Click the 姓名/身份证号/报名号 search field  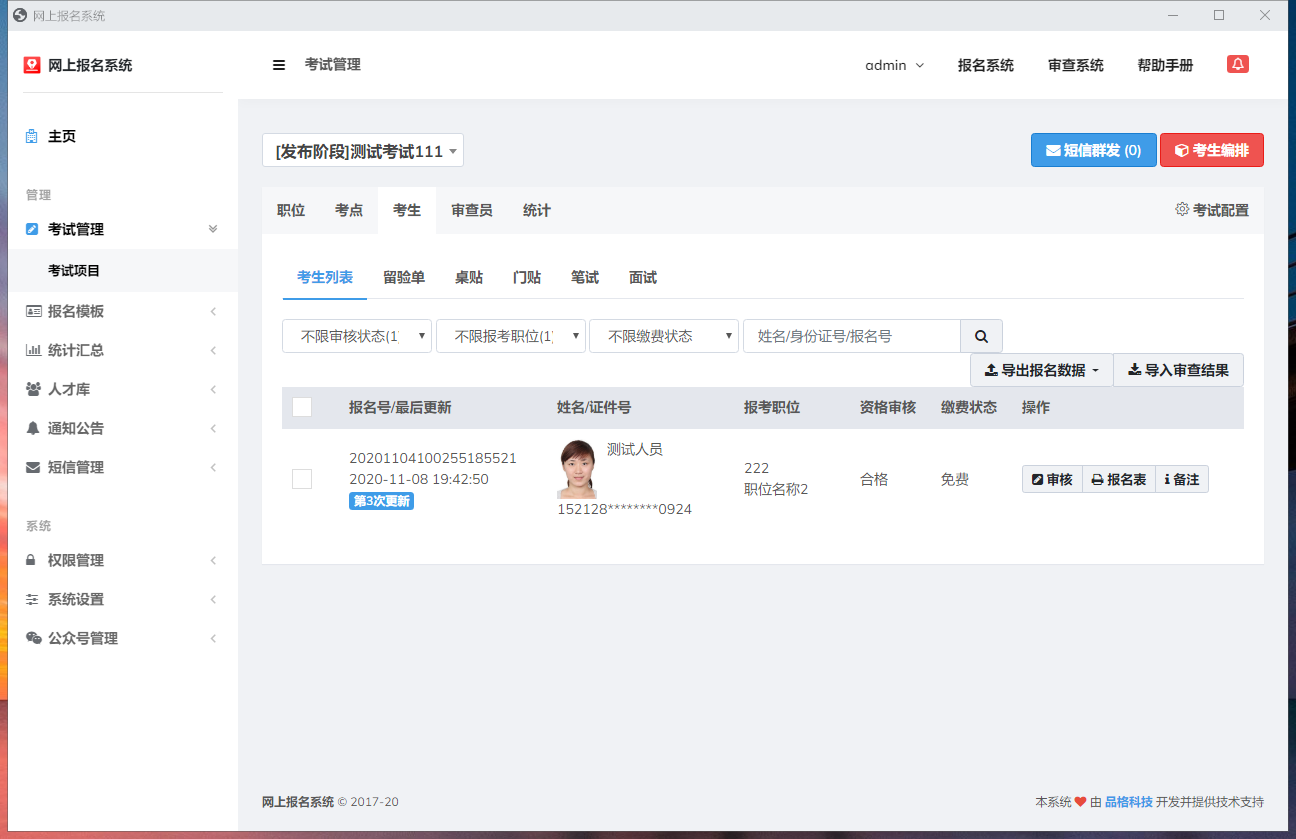851,337
